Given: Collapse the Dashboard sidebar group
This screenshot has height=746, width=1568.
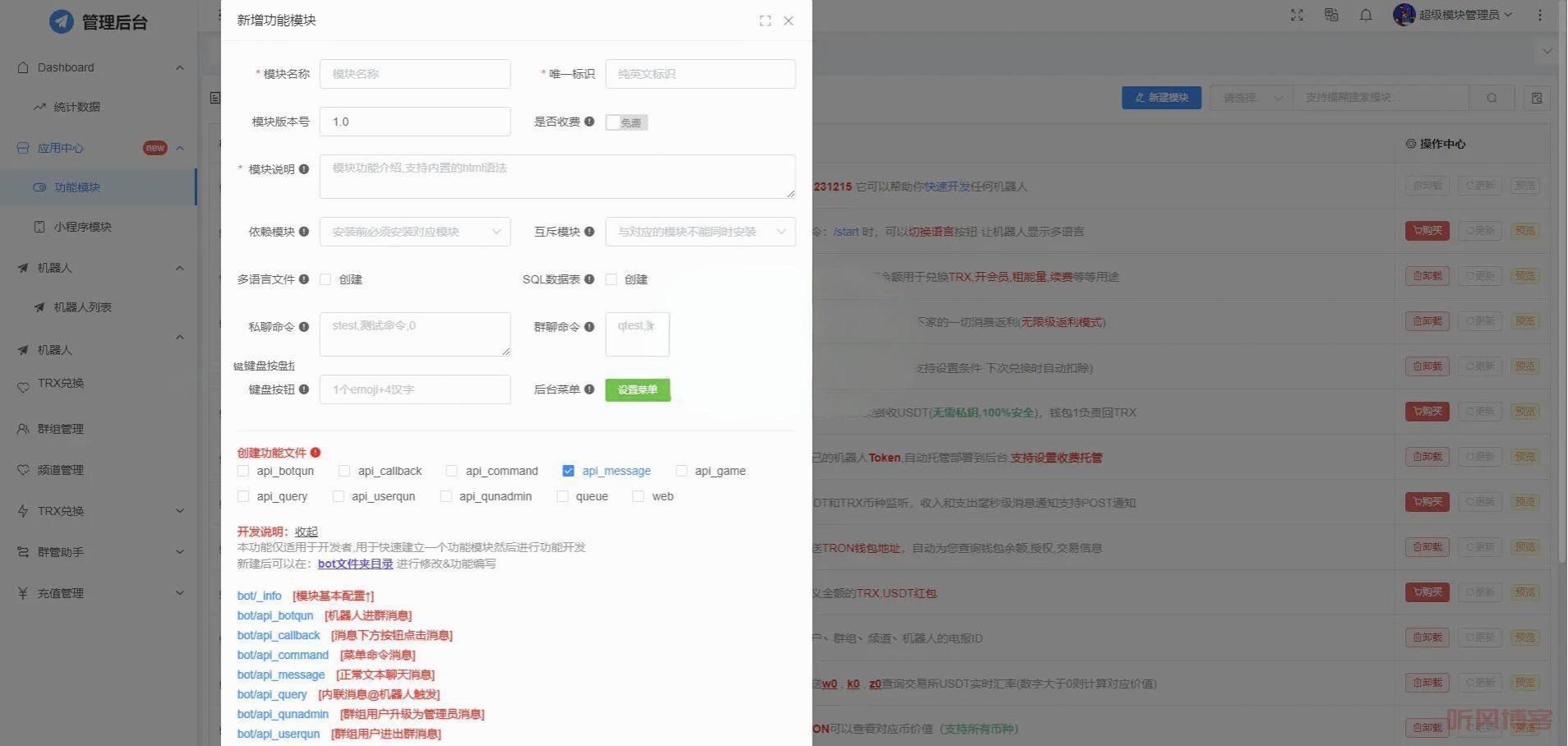Looking at the screenshot, I should [x=180, y=67].
